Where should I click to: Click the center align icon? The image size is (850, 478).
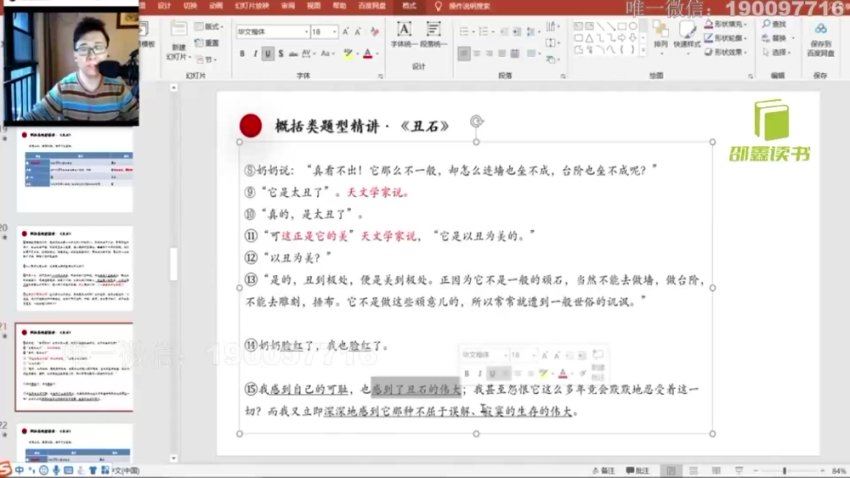(476, 54)
